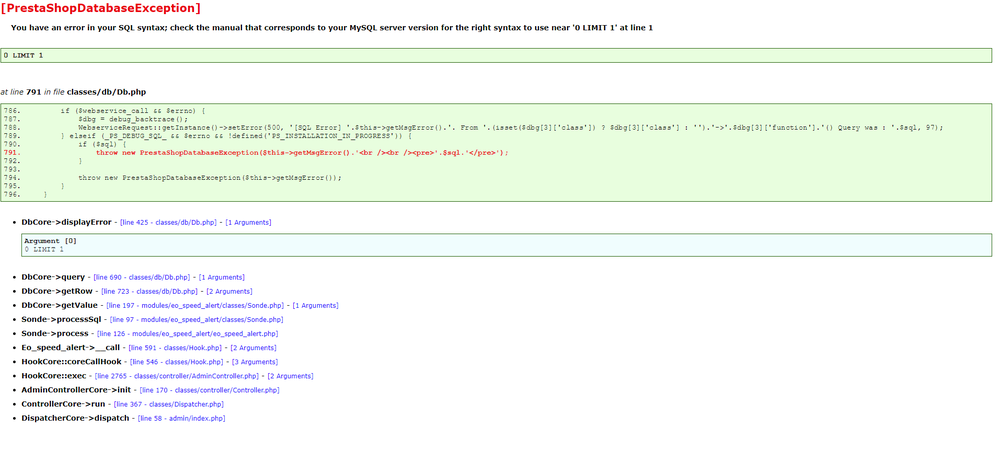Click code line 789 elseif _PS_DEBUG_SQL_

tap(236, 136)
